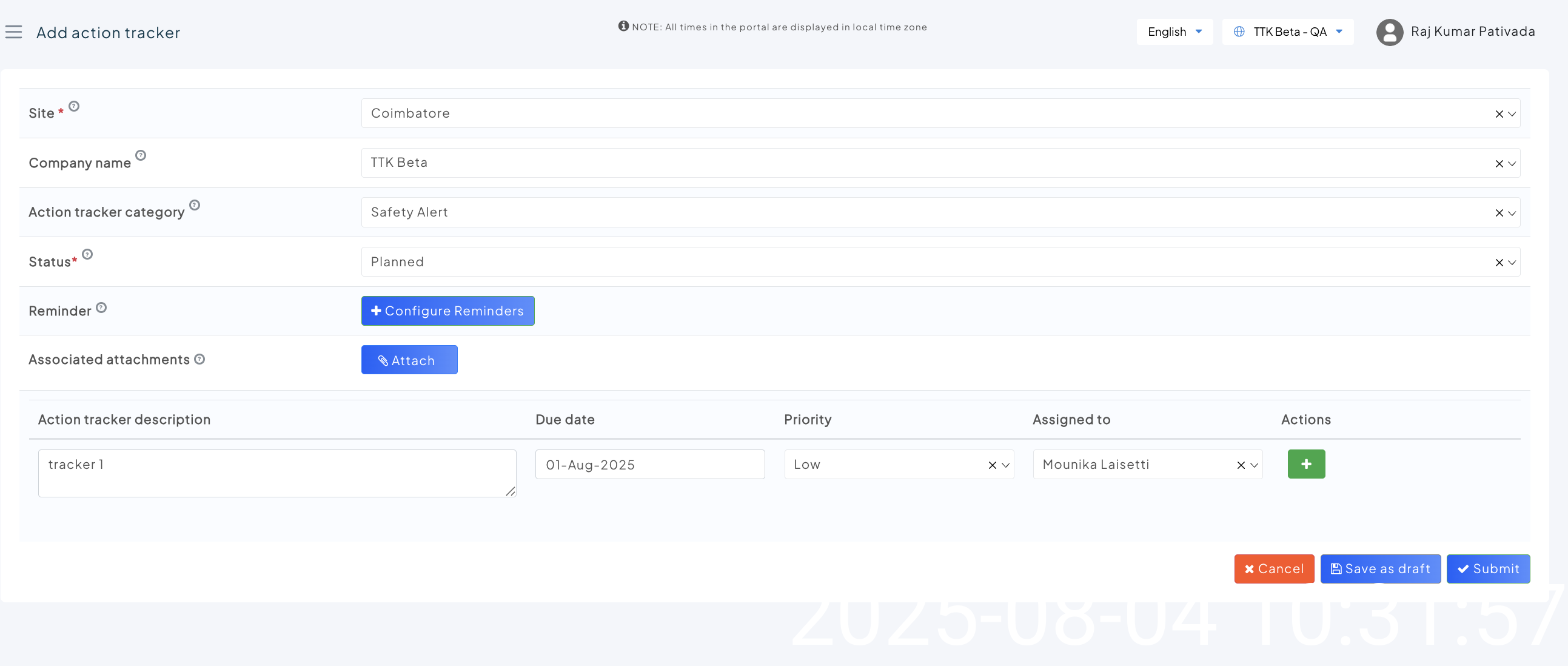Click the Due date field 01-Aug-2025
Viewport: 1568px width, 666px height.
tap(649, 465)
